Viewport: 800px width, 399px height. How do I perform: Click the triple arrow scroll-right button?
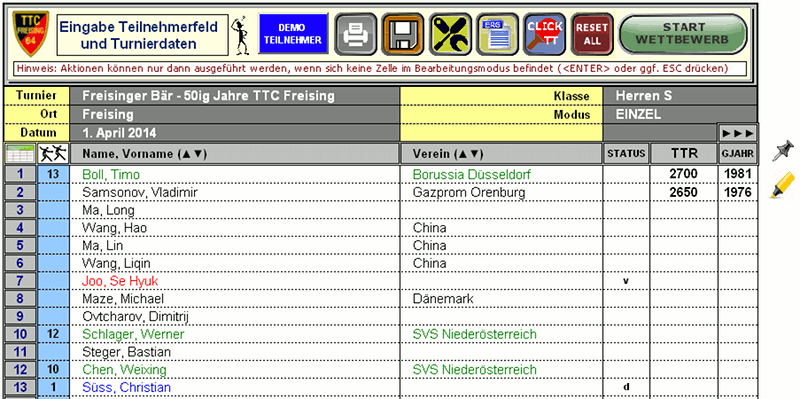(737, 133)
